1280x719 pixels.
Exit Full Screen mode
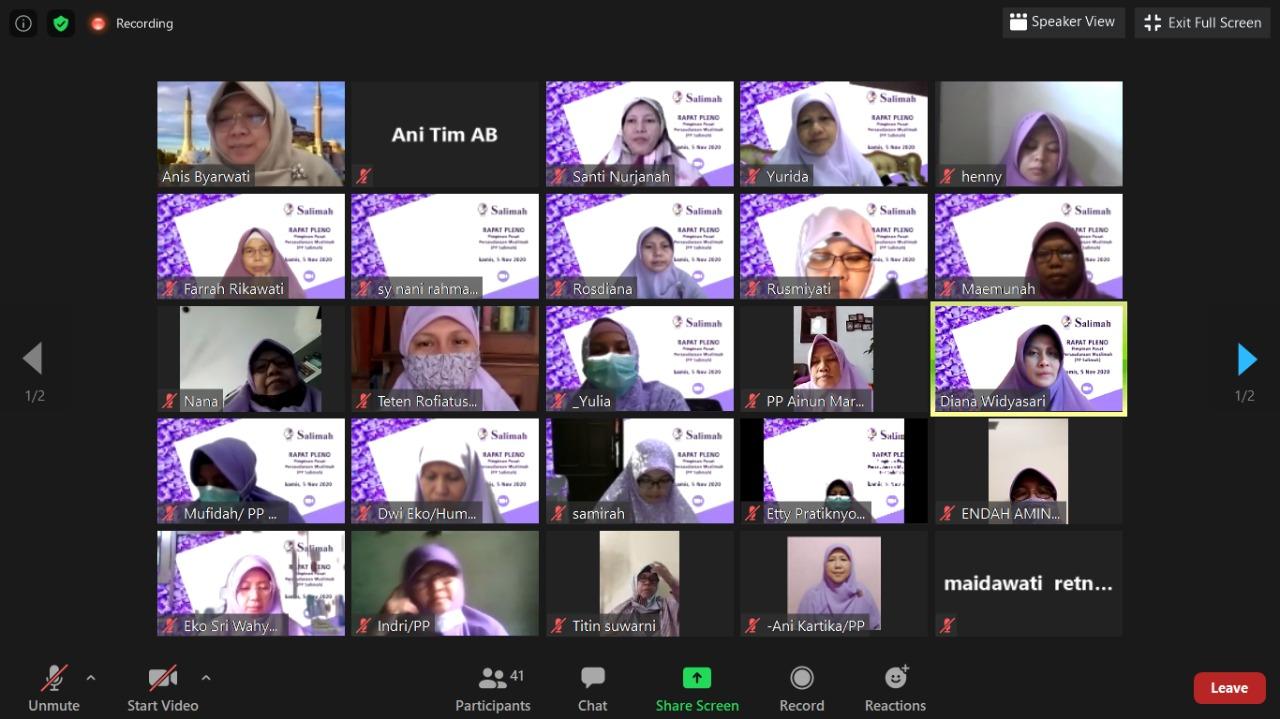(1203, 22)
